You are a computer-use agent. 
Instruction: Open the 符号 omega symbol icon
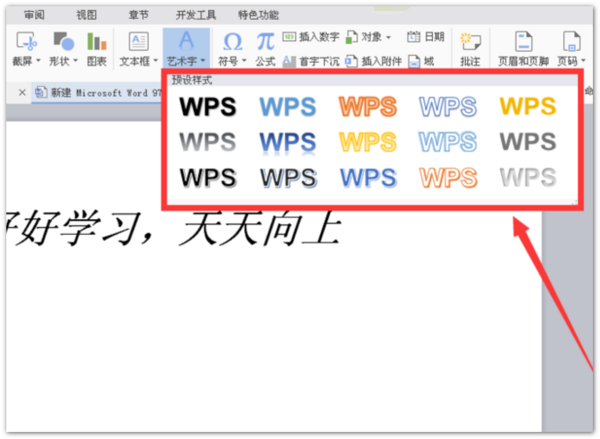pyautogui.click(x=232, y=41)
